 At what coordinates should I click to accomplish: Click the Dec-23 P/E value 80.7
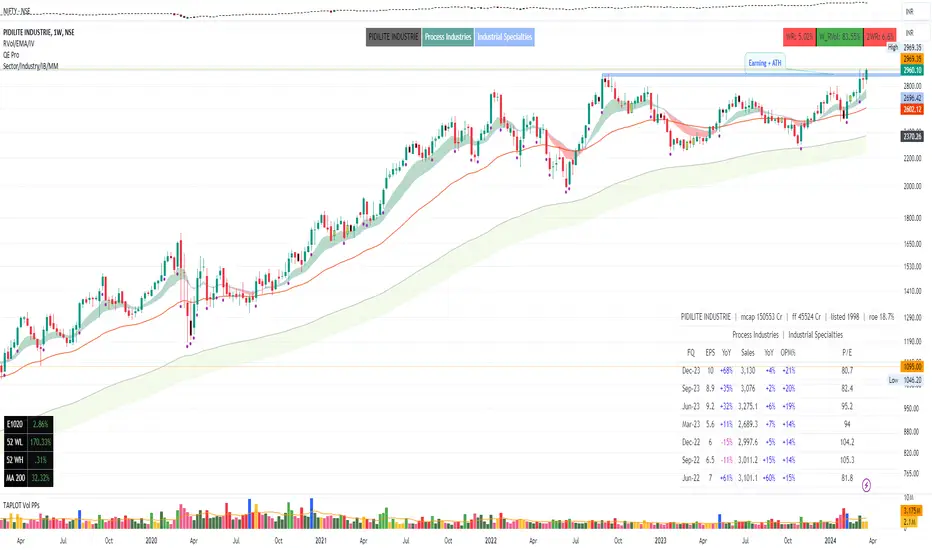(x=847, y=370)
